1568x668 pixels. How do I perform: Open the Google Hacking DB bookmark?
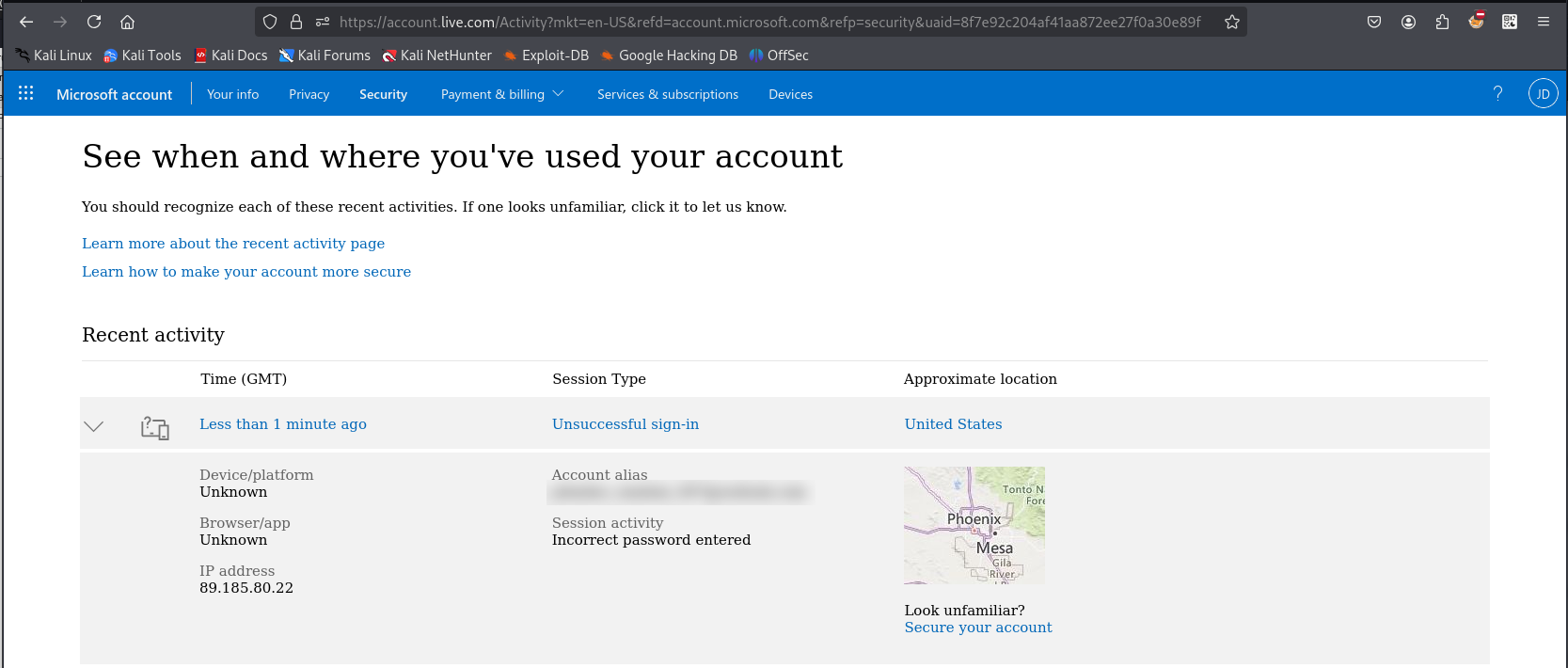[x=669, y=56]
